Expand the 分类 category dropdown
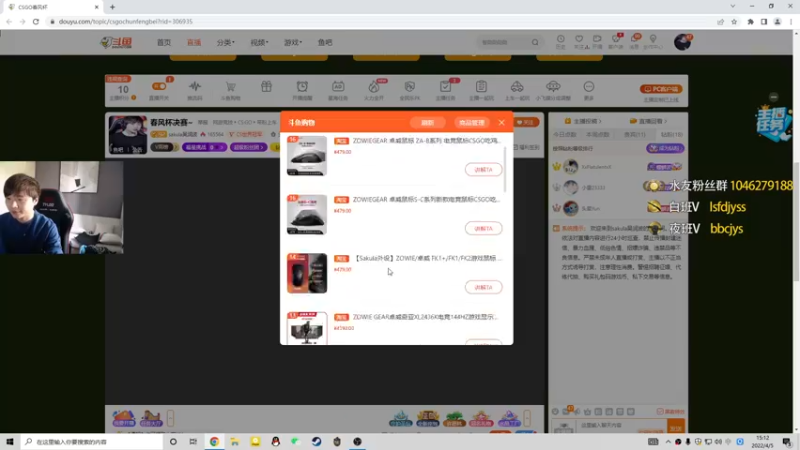 (226, 42)
